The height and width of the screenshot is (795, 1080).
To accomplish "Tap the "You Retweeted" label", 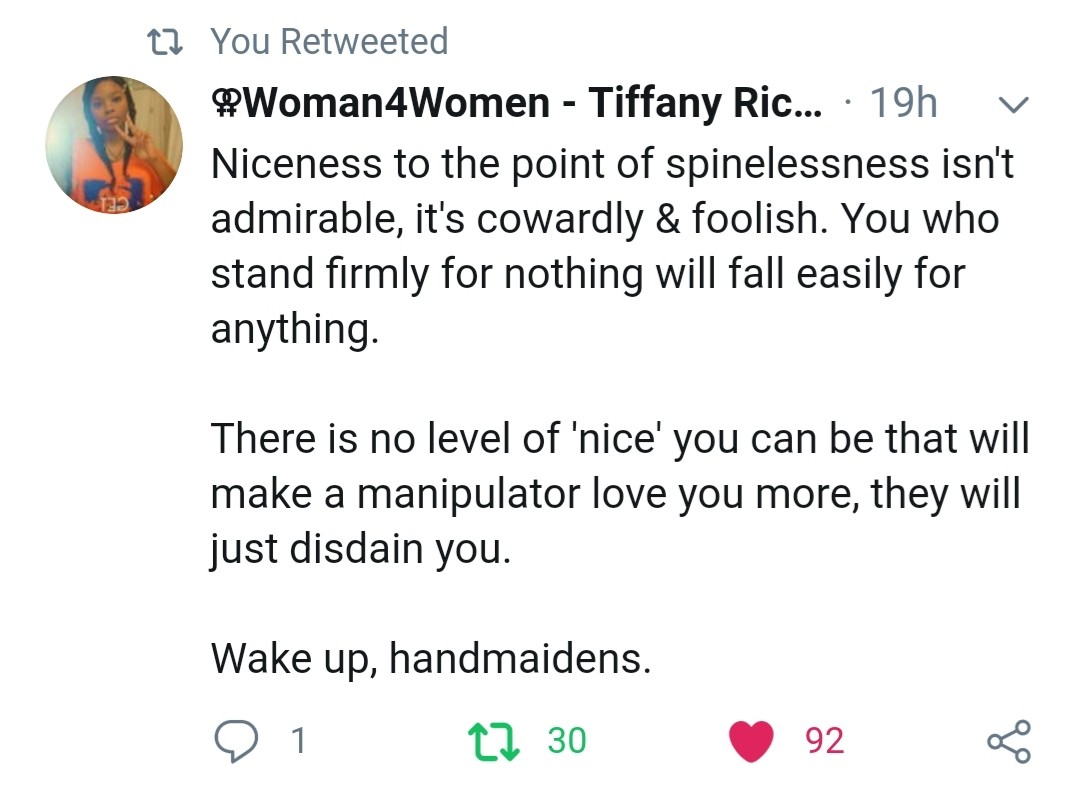I will (x=330, y=41).
